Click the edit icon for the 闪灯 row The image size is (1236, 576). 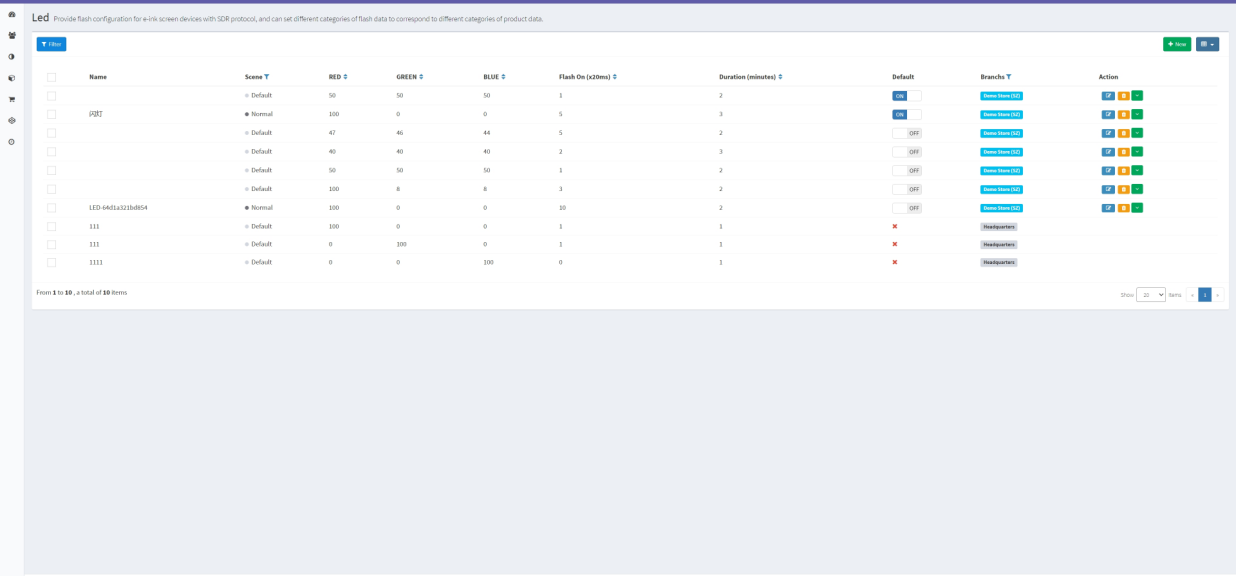1108,114
